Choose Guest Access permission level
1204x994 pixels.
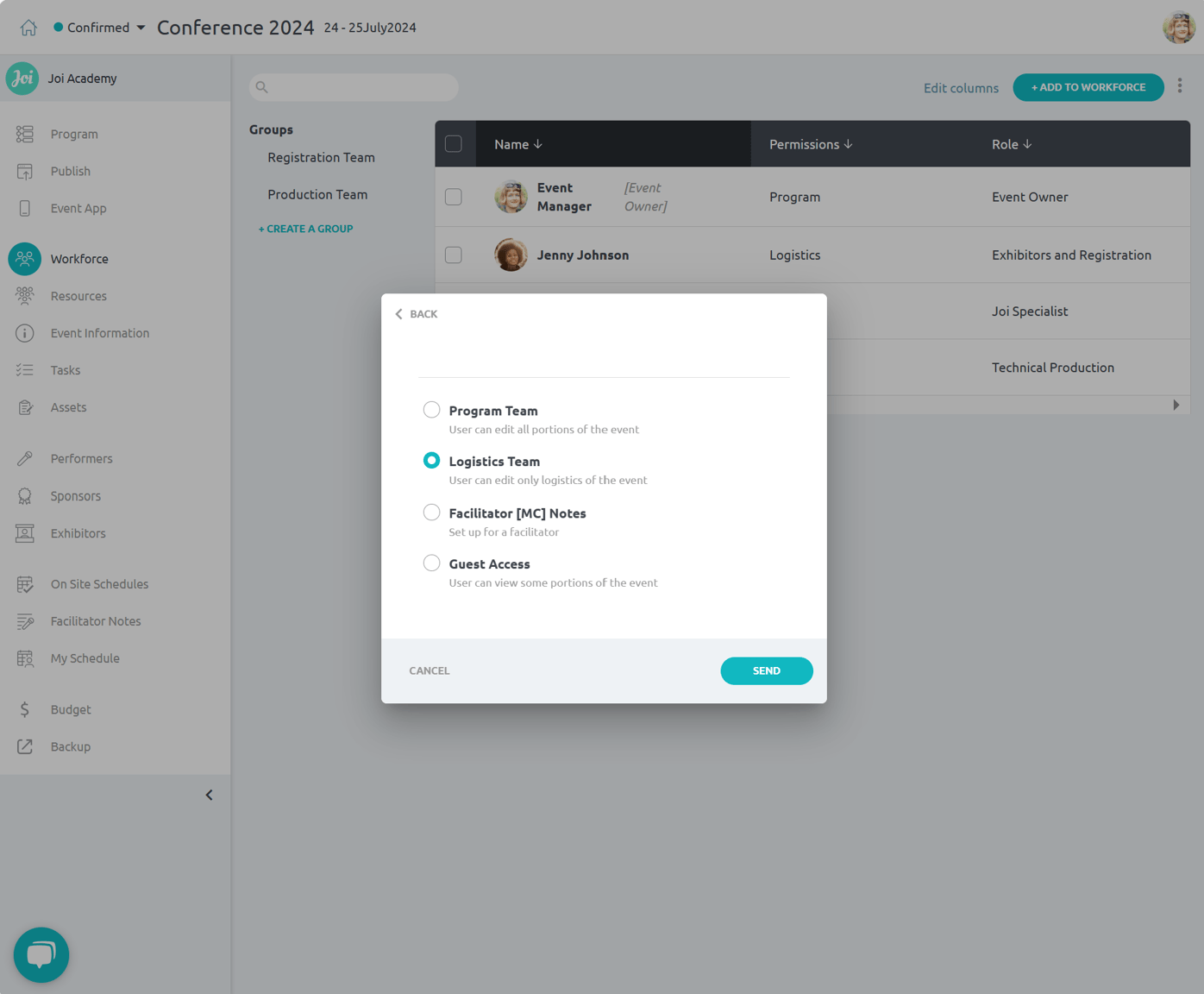pos(431,563)
